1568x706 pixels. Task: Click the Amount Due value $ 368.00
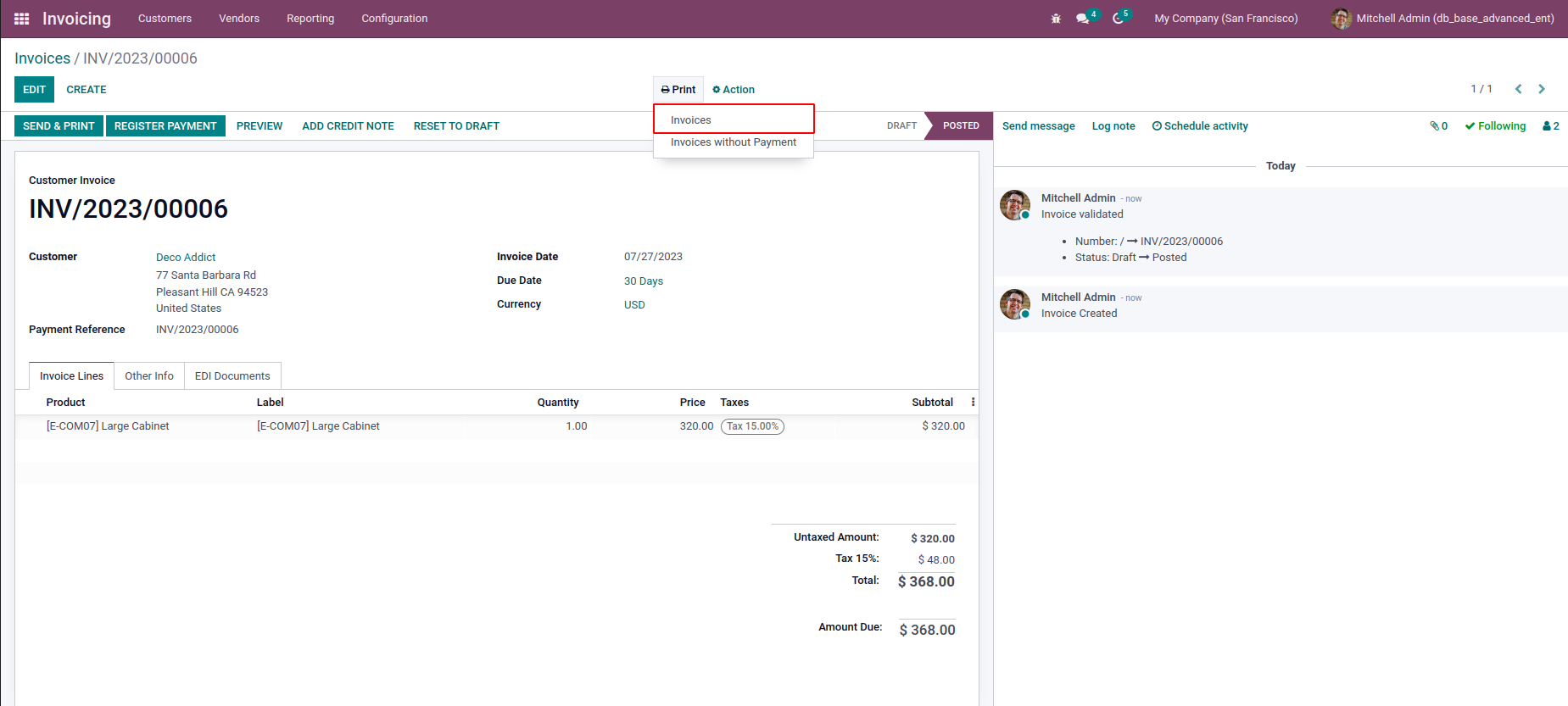tap(927, 630)
